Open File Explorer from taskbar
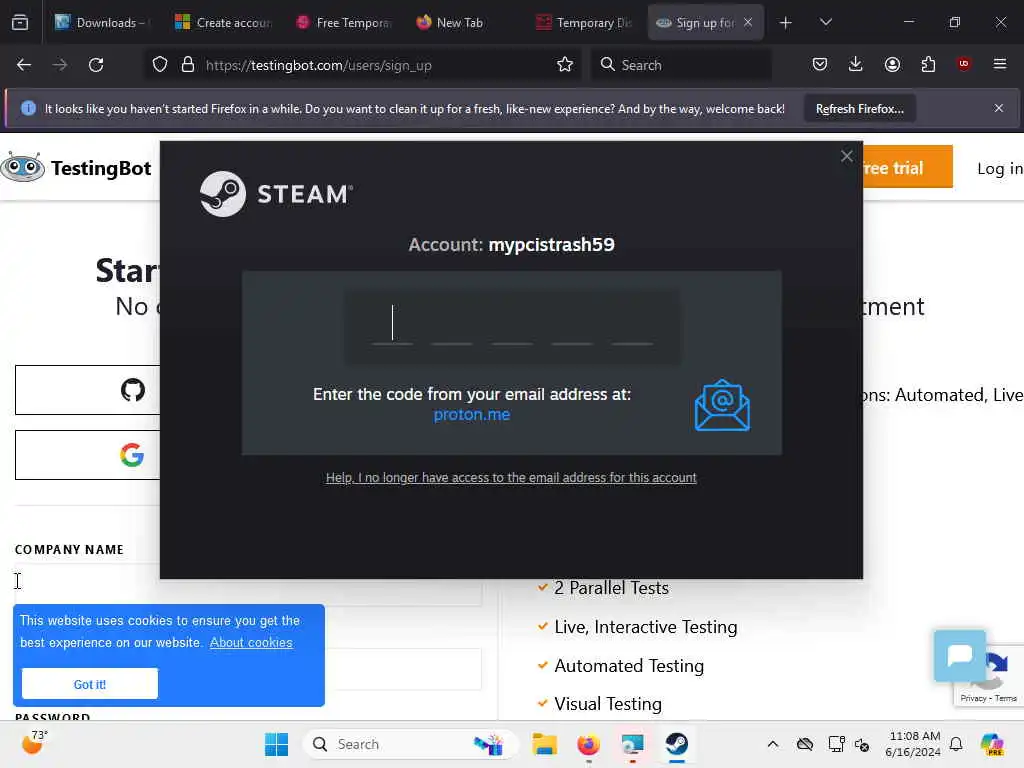 pyautogui.click(x=544, y=744)
